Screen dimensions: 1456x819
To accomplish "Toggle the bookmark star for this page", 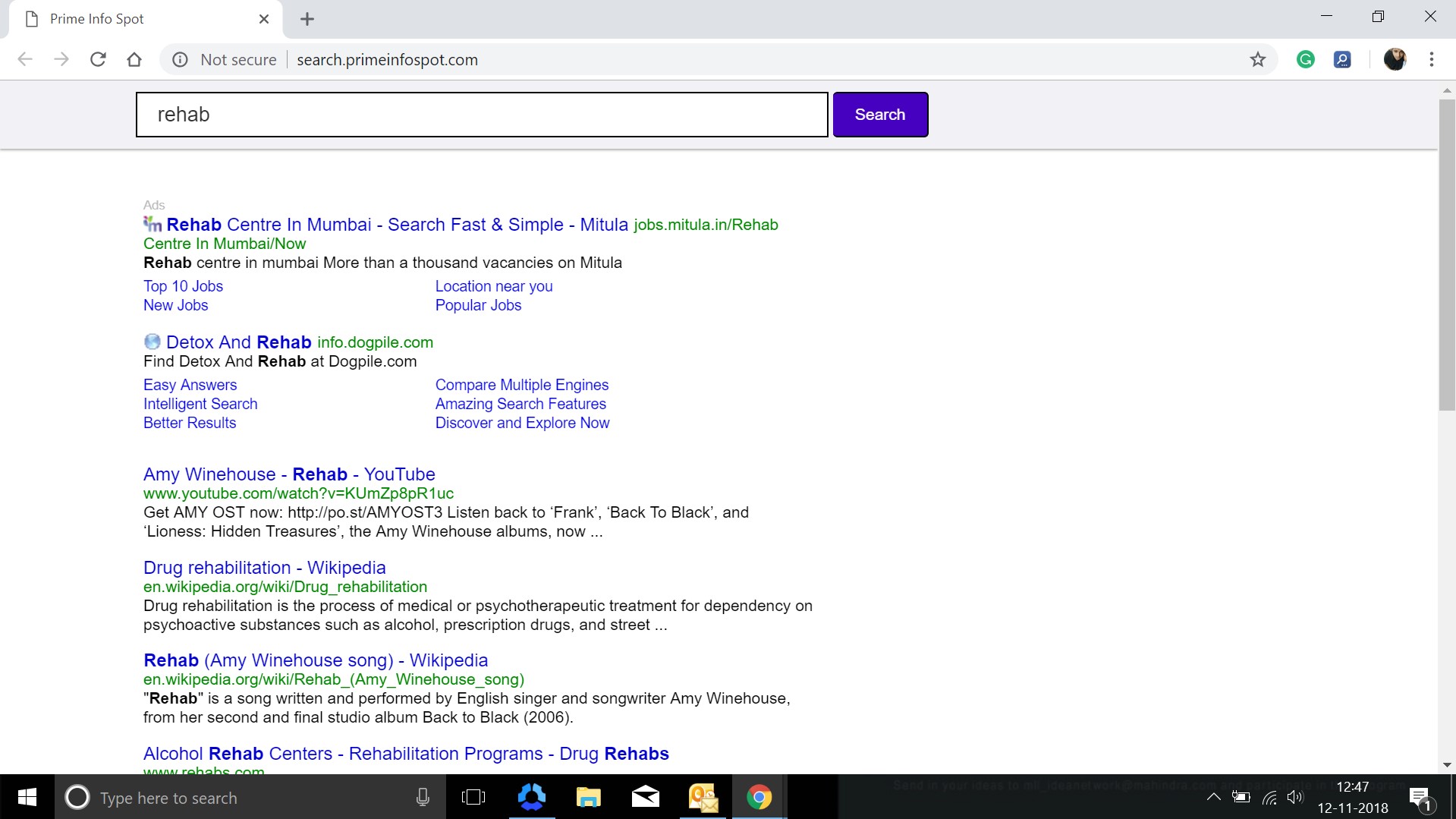I will [x=1258, y=59].
